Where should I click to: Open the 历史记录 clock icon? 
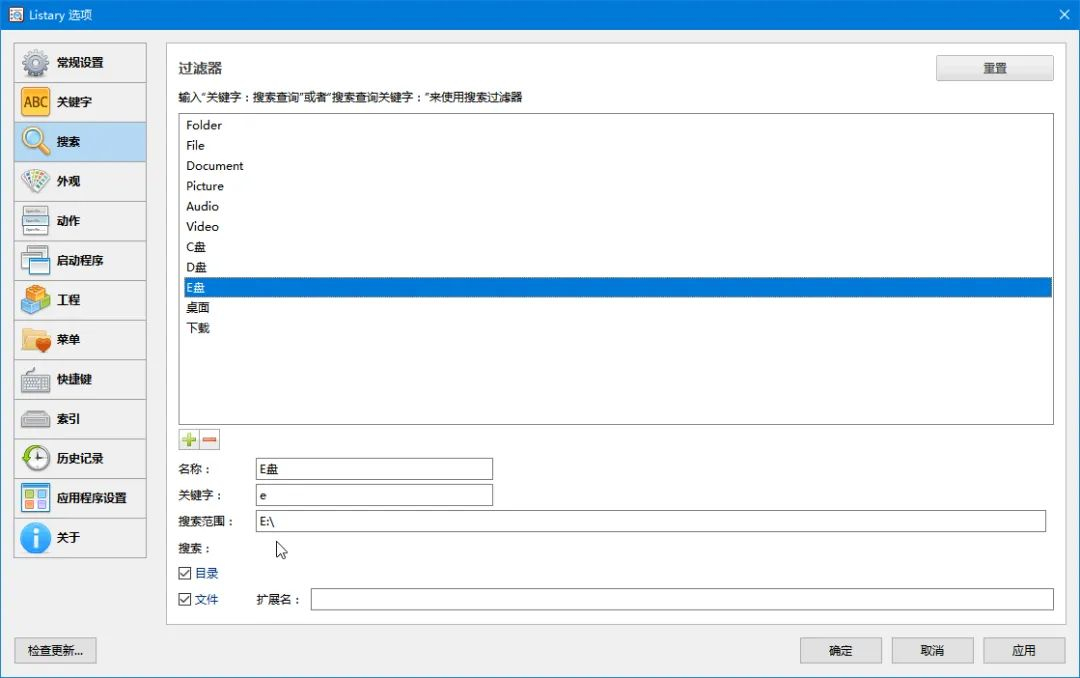point(35,458)
